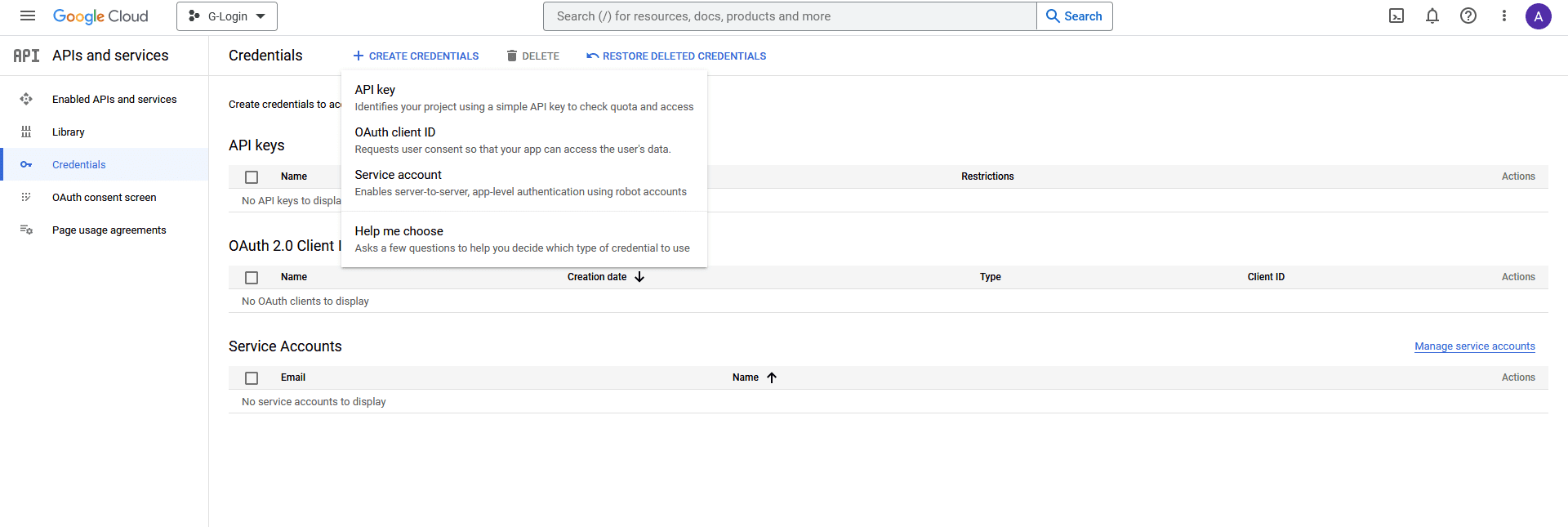Viewport: 1568px width, 527px height.
Task: Open OAuth consent screen page
Action: (x=105, y=197)
